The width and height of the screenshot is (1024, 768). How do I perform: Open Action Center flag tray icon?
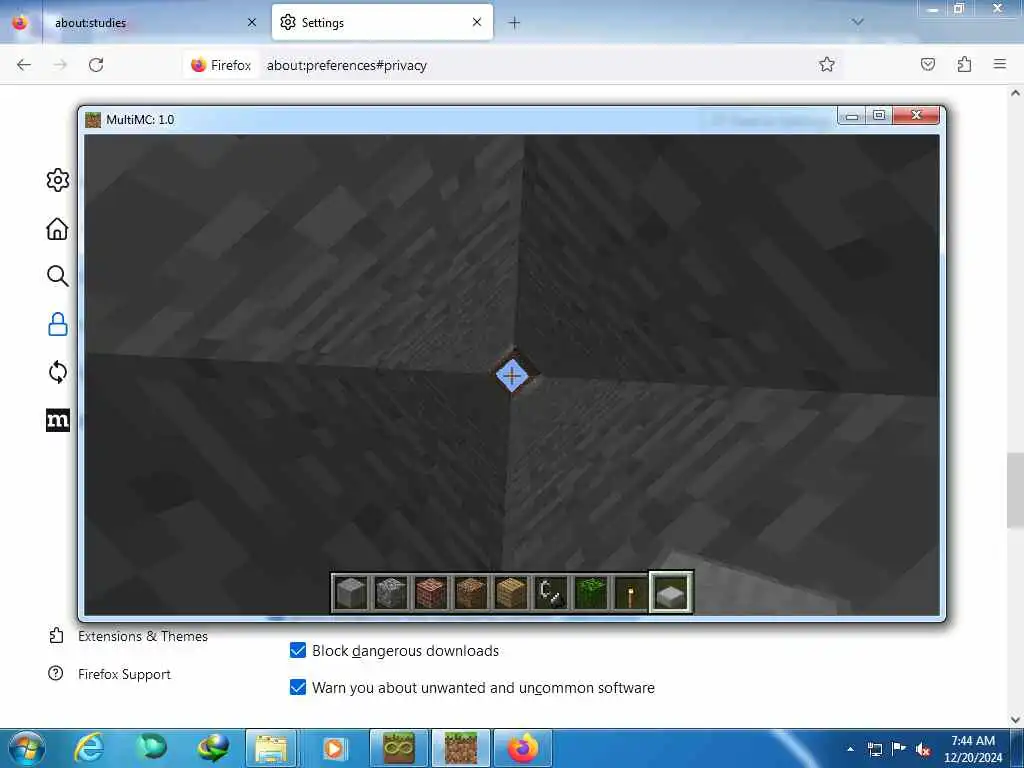[899, 749]
